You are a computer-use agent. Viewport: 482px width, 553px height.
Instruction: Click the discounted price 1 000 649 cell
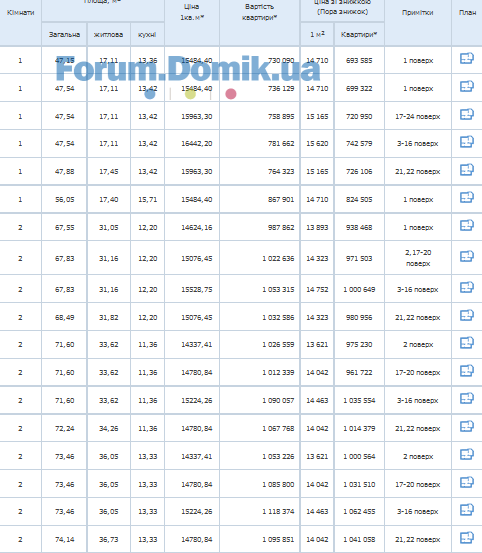point(359,290)
